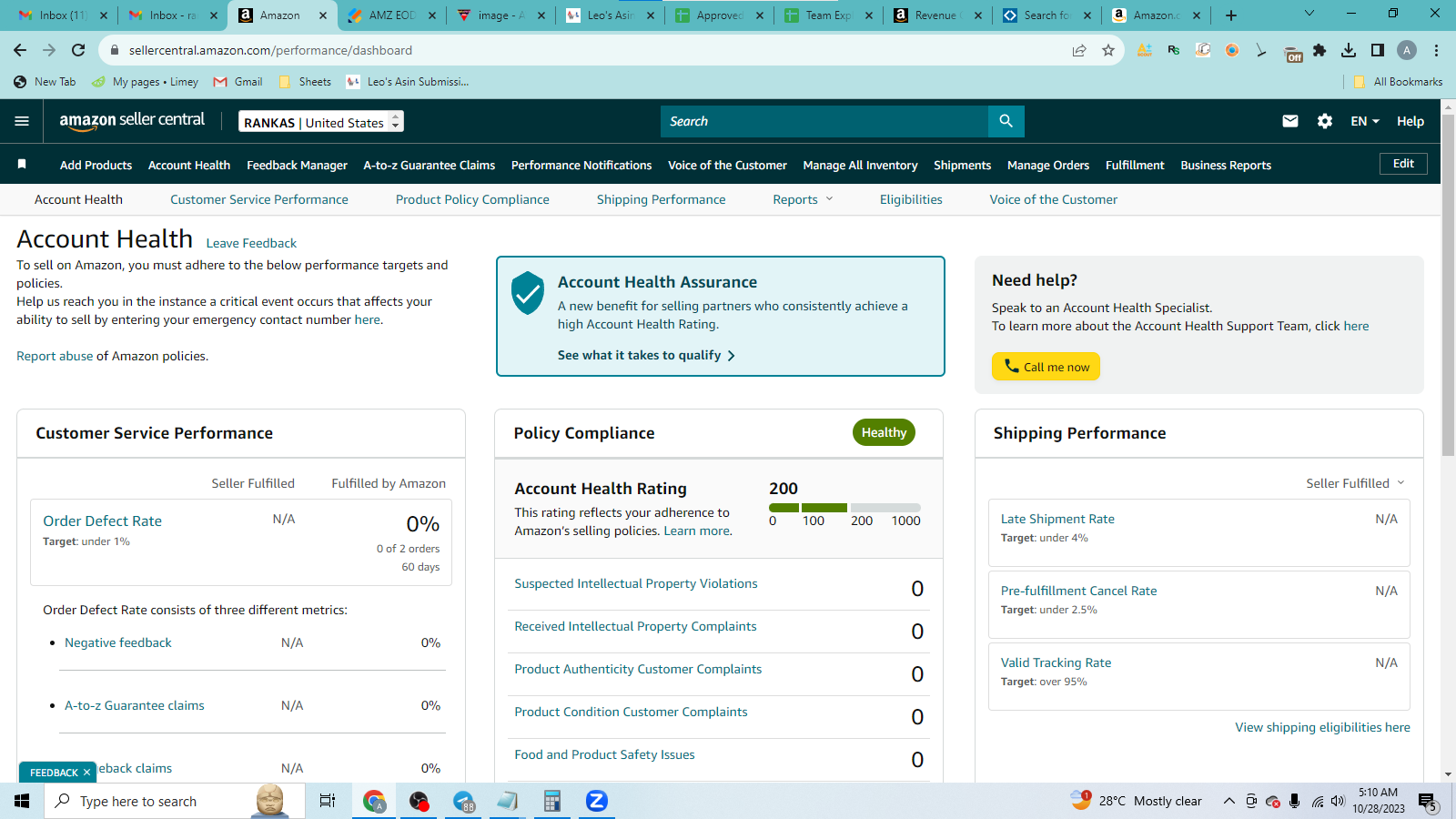Screen dimensions: 1456x819
Task: Open the Chrome downloads icon
Action: (x=1349, y=50)
